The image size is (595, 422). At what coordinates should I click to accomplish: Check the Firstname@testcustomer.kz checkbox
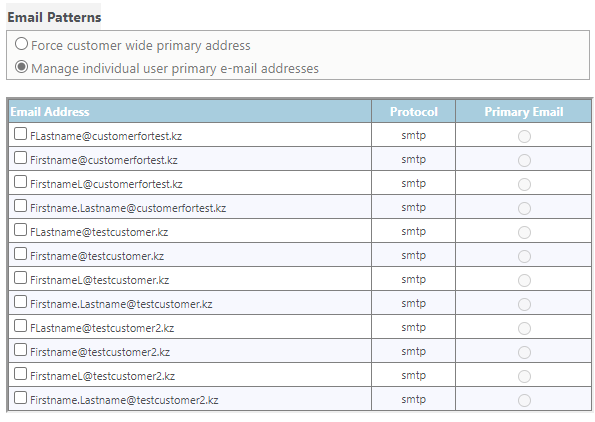(20, 254)
